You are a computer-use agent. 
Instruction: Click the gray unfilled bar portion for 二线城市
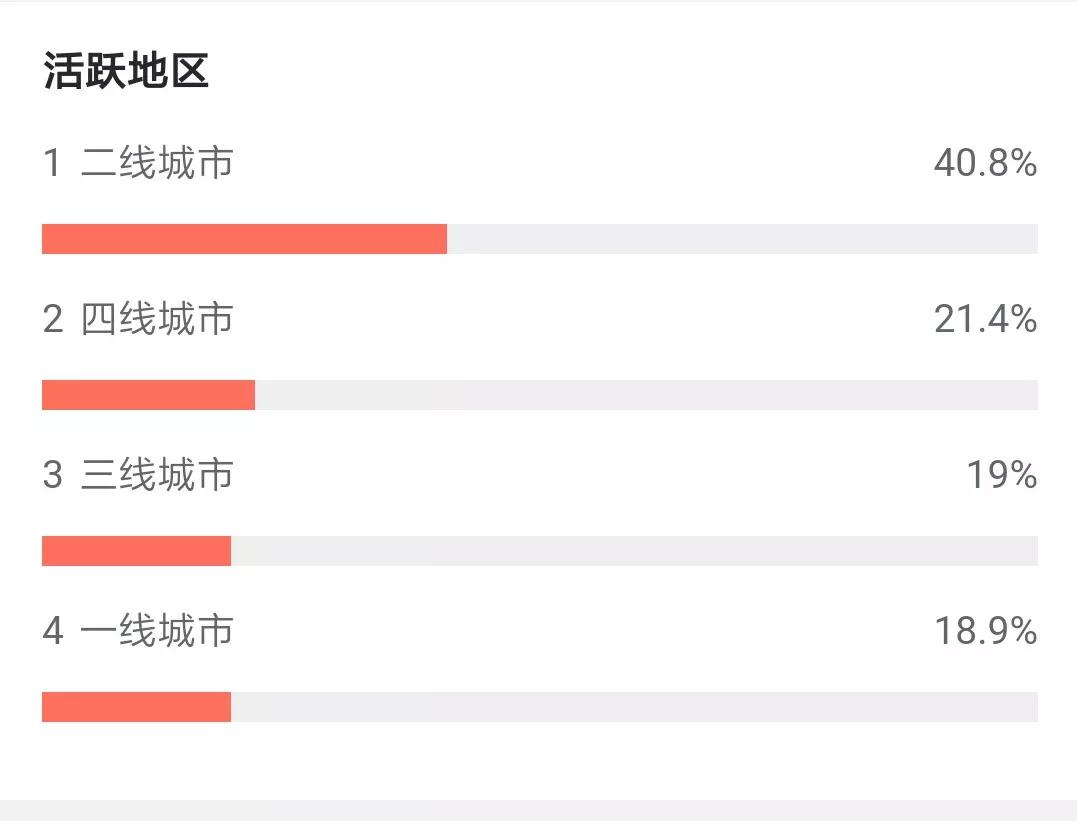[742, 239]
